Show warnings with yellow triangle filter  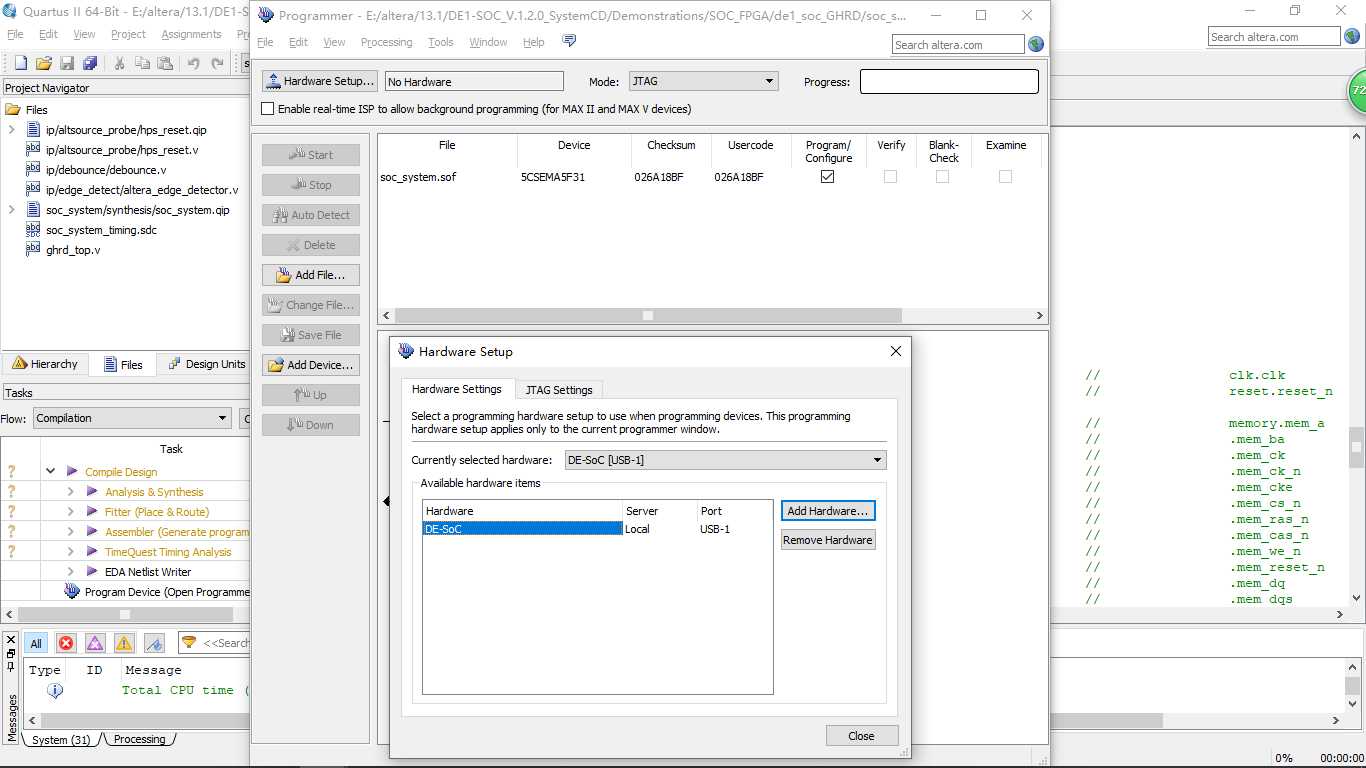click(124, 643)
